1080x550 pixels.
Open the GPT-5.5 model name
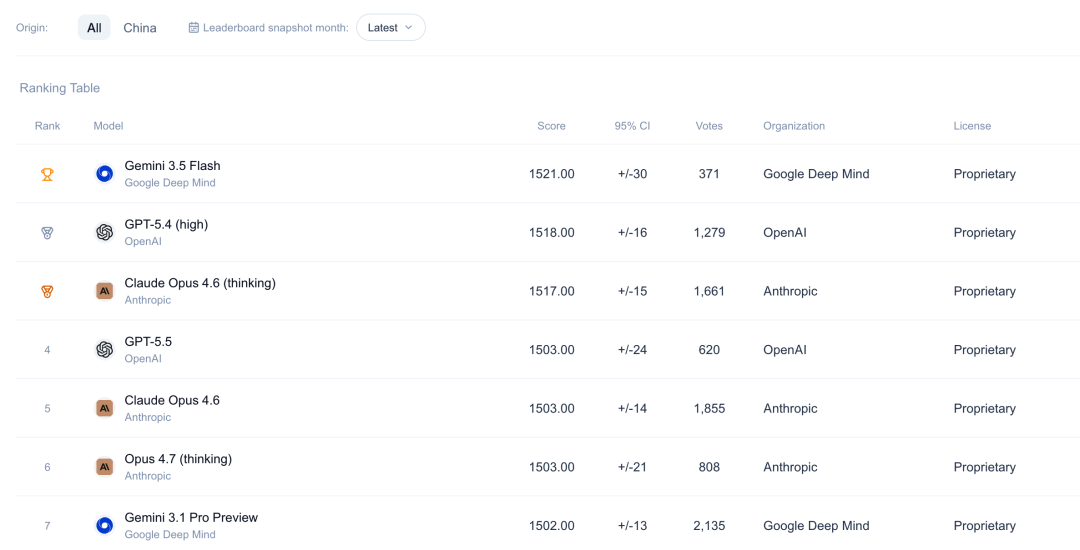pyautogui.click(x=148, y=341)
